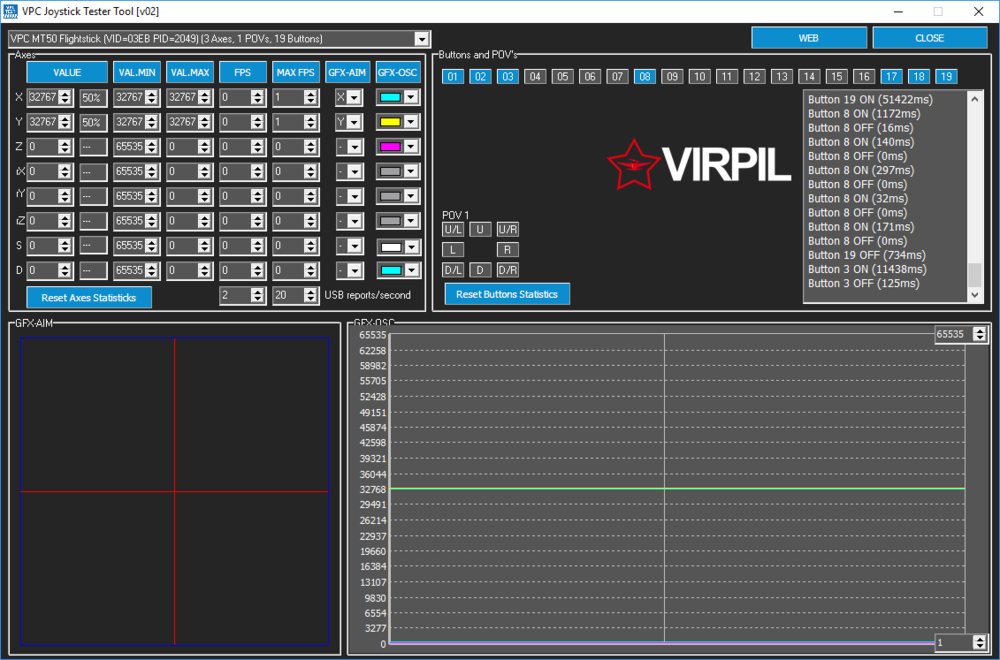
Task: Select log entry 'Button 3 OFF (125ms)'
Action: (864, 283)
